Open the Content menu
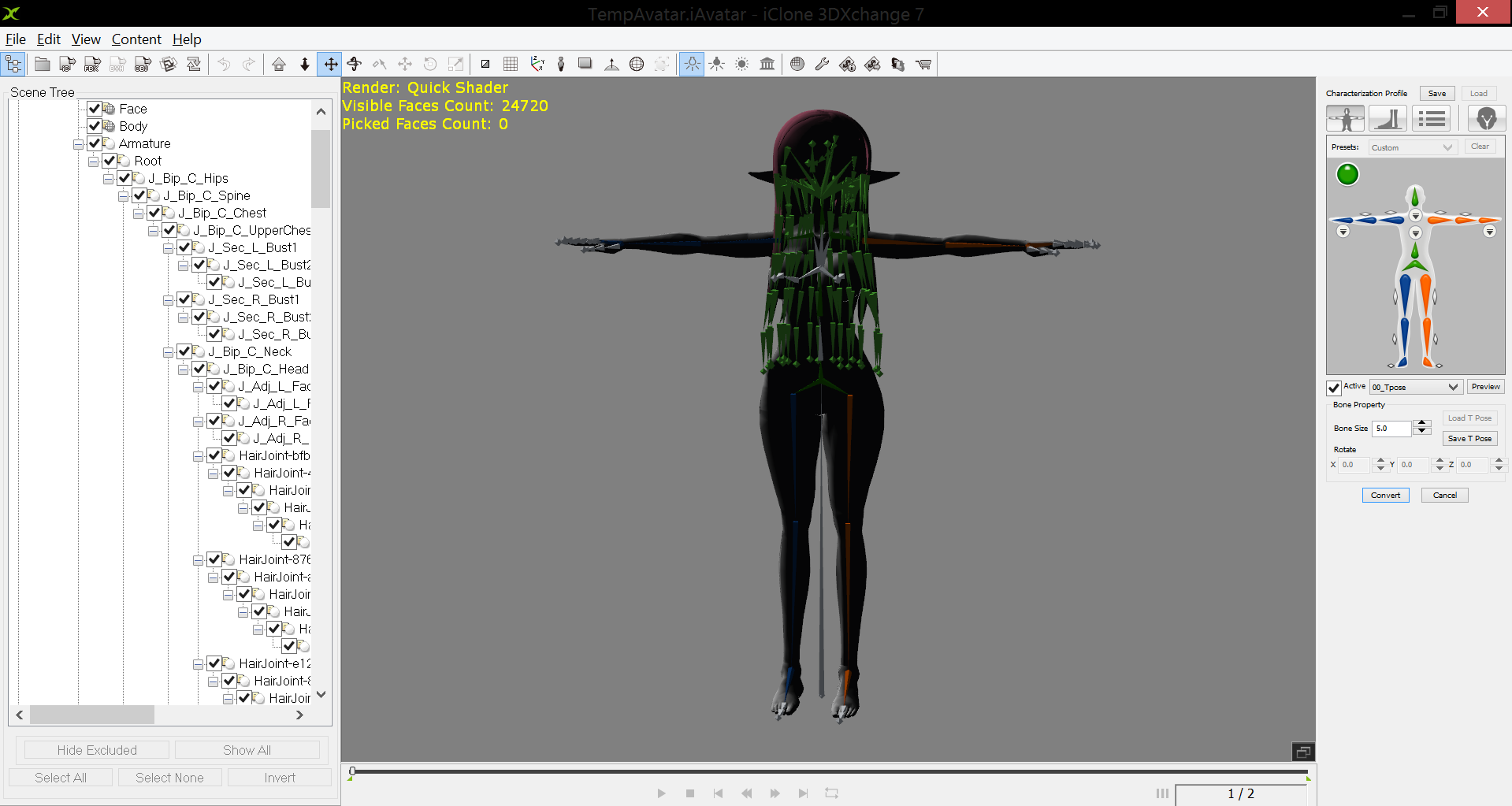The width and height of the screenshot is (1512, 806). click(x=136, y=39)
